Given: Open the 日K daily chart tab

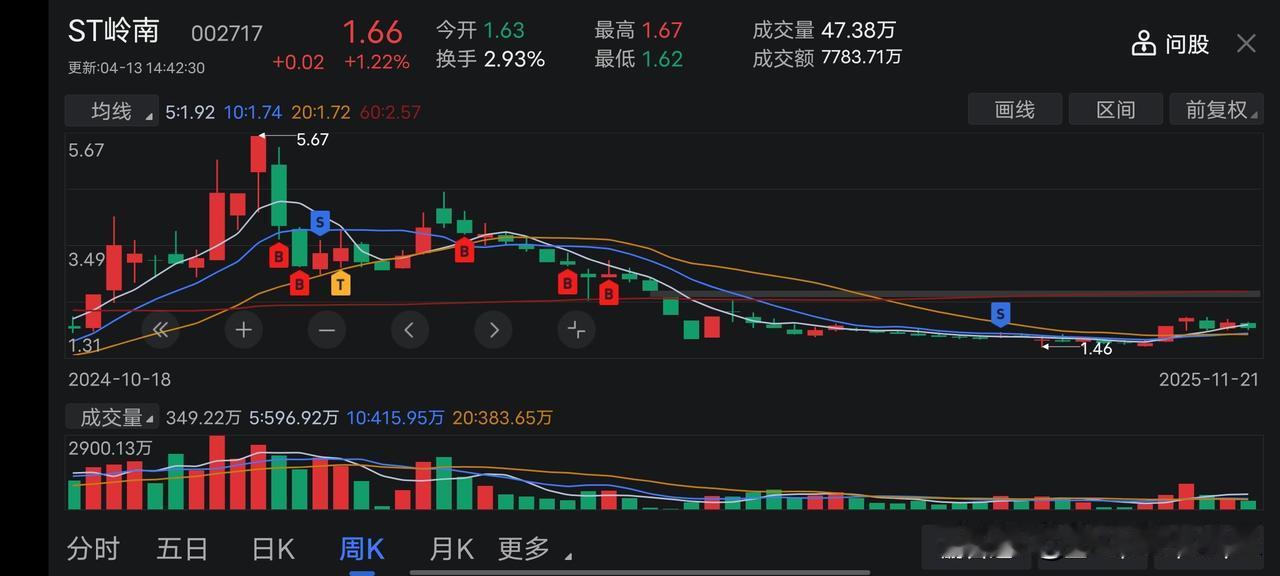Looking at the screenshot, I should click(272, 548).
